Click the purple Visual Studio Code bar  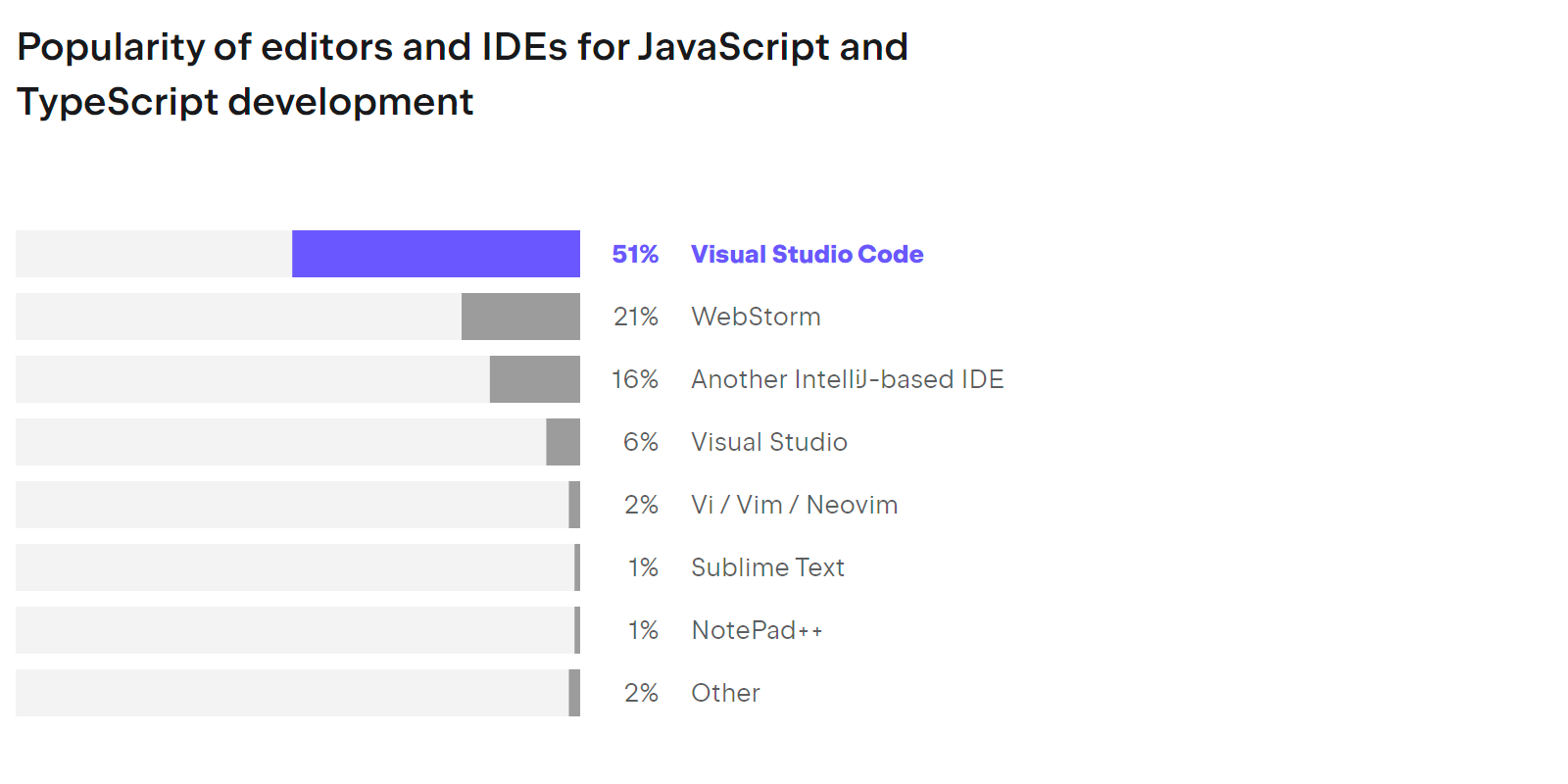[436, 254]
